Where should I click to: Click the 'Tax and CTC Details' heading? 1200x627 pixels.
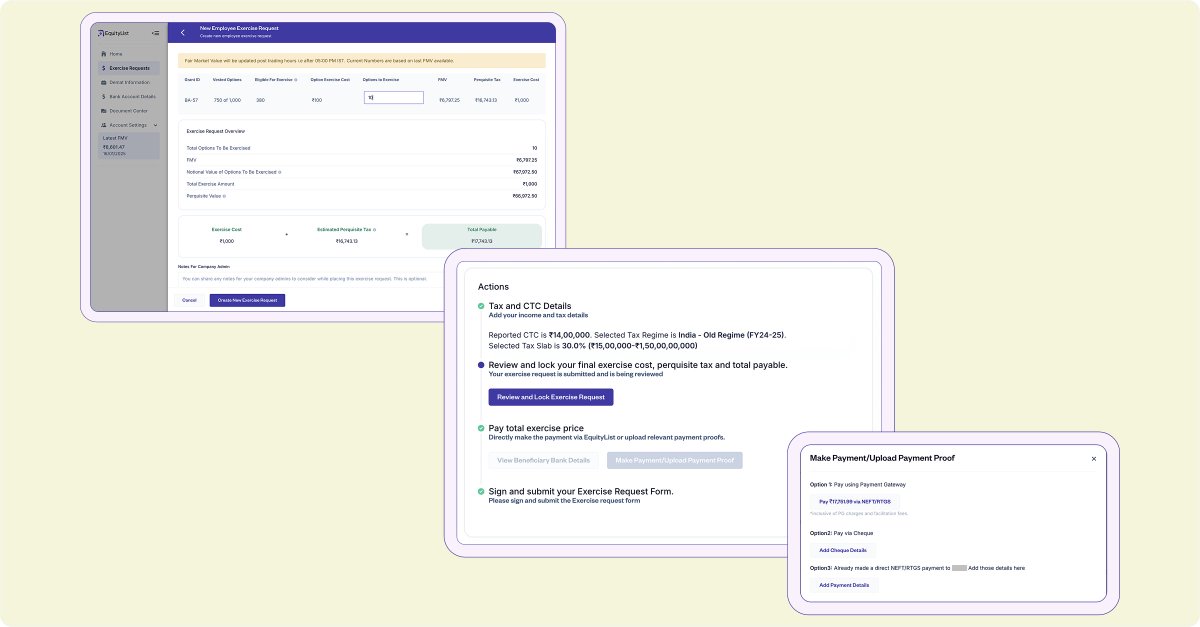(530, 306)
